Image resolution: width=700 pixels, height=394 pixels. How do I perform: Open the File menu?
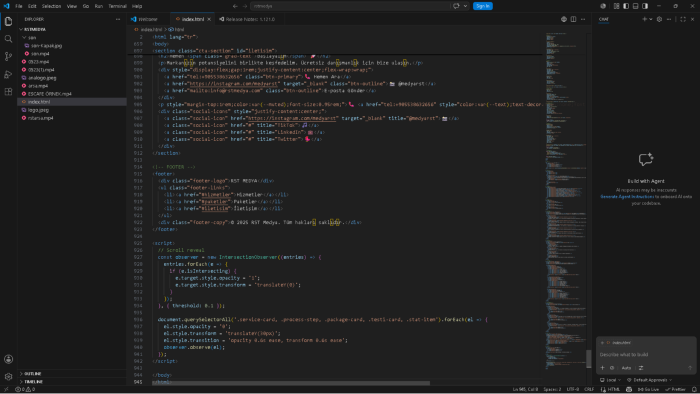pyautogui.click(x=19, y=6)
